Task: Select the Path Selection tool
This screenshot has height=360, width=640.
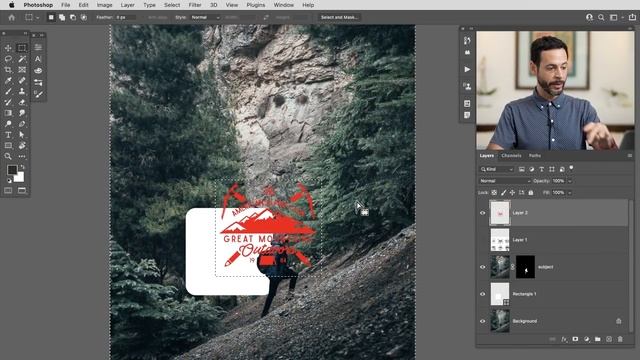Action: [22, 135]
